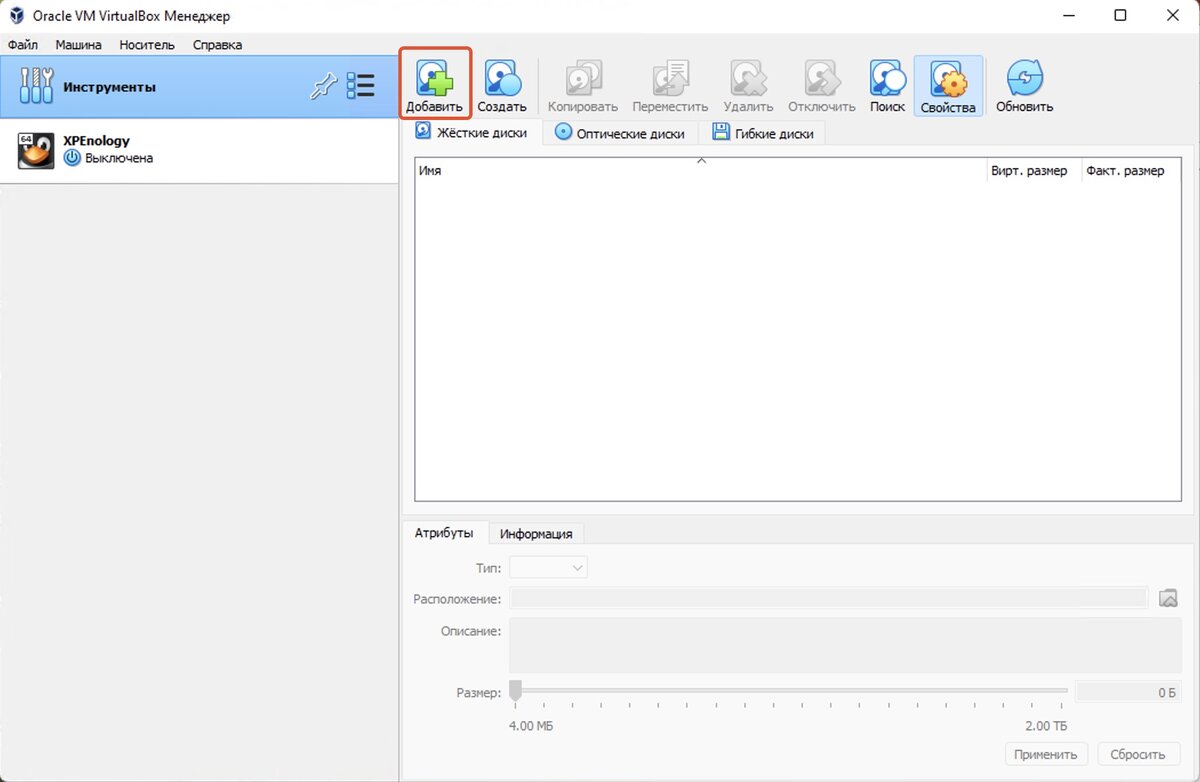The width and height of the screenshot is (1200, 782).
Task: Click the Копировать disk toolbar icon
Action: point(583,78)
